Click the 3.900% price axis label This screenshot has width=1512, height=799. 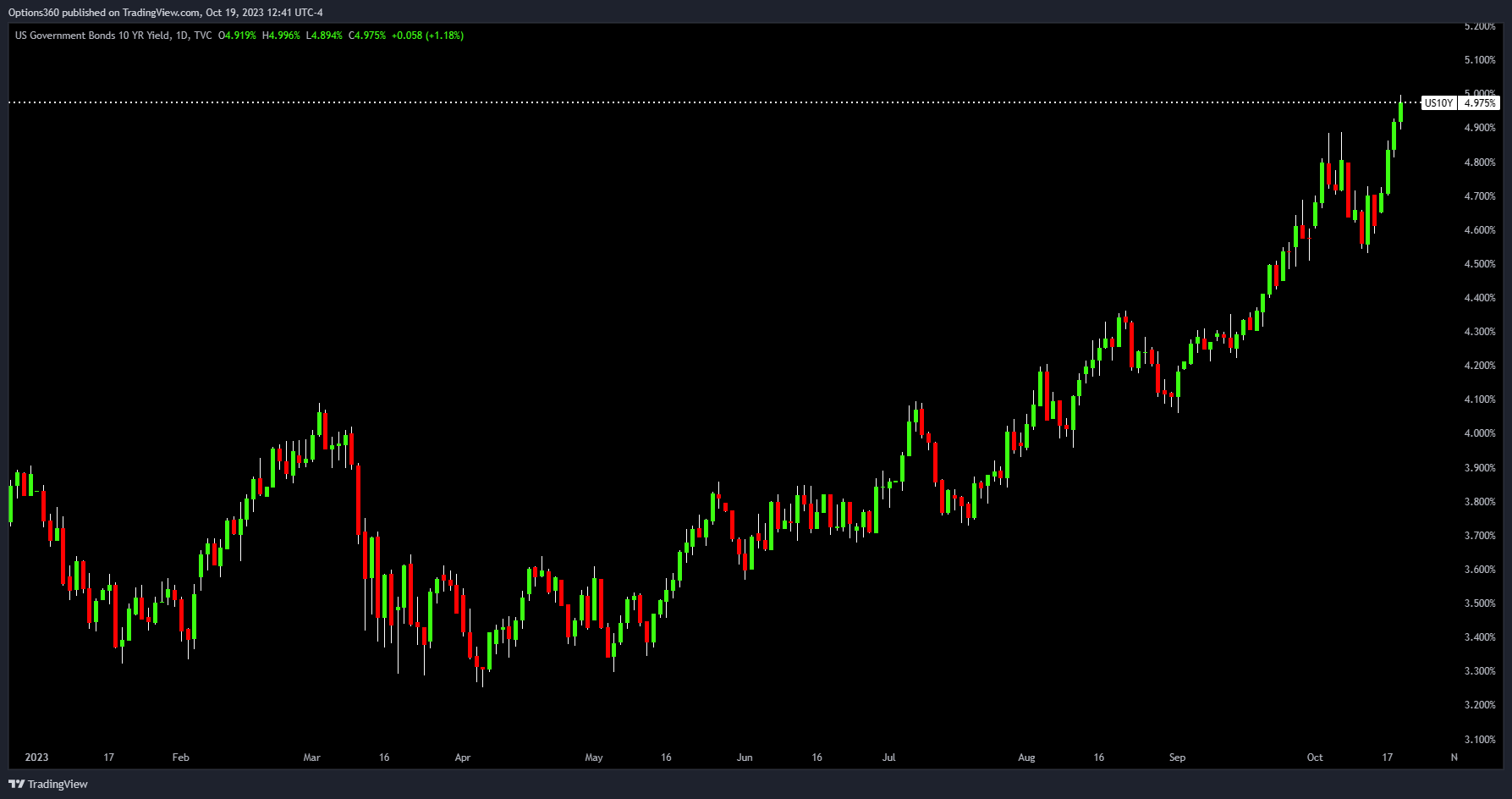[1480, 468]
